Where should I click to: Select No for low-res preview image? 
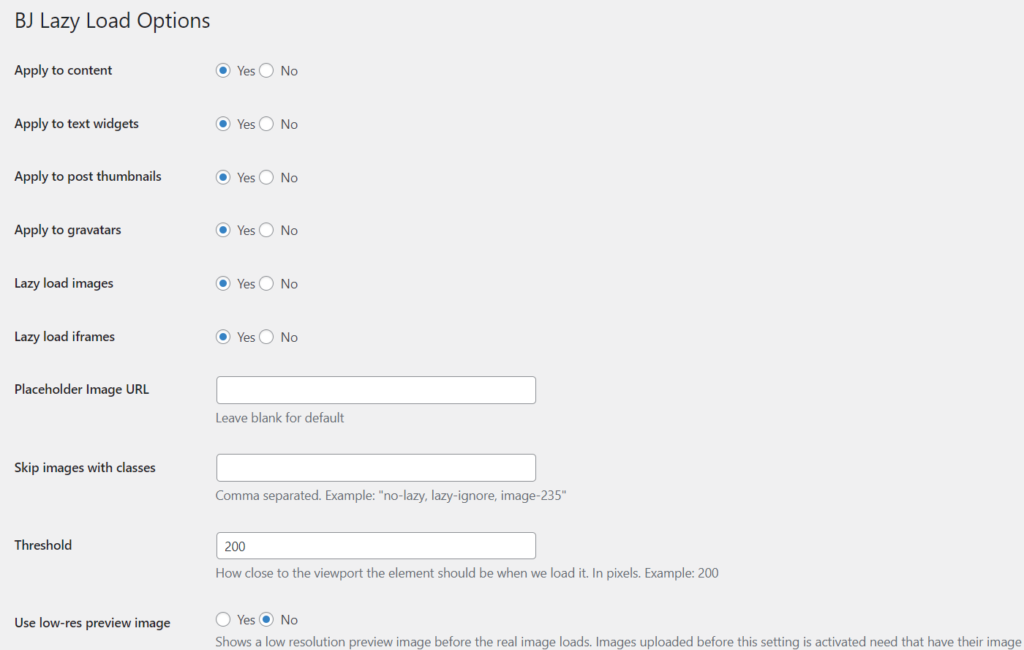tap(267, 620)
